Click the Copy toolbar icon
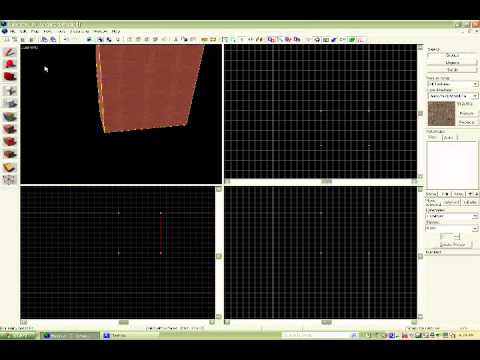Screen dimensions: 480x360 tap(185, 39)
